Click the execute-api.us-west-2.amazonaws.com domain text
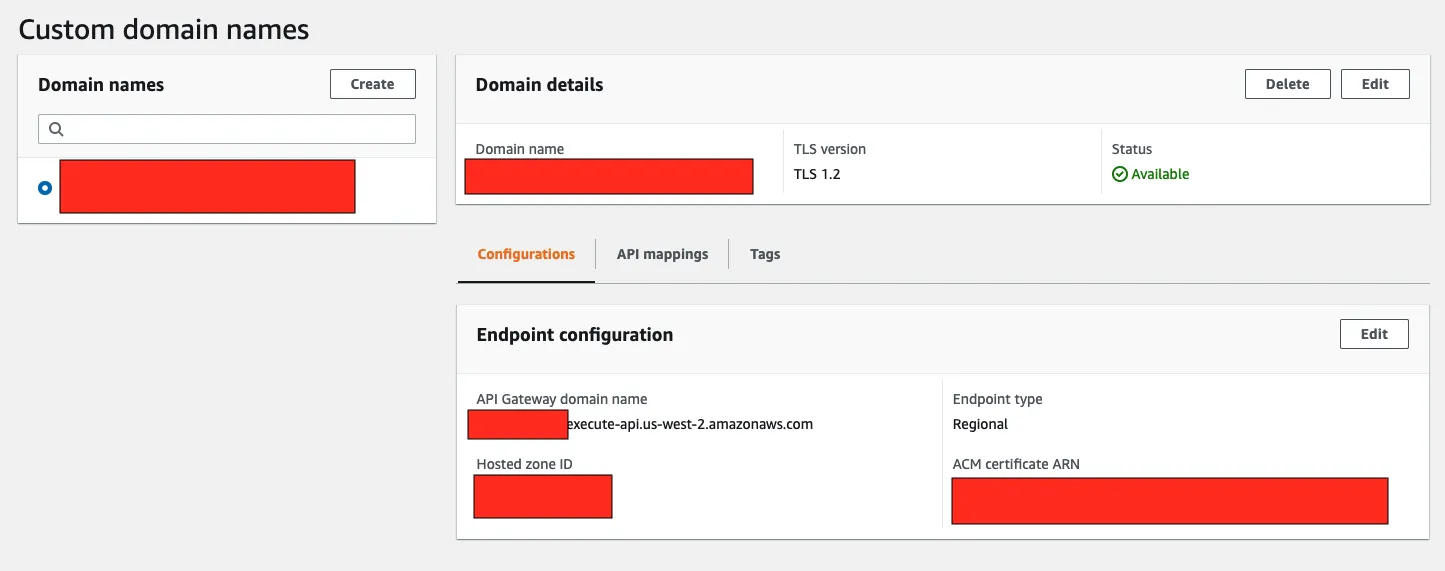This screenshot has height=571, width=1445. pyautogui.click(x=690, y=424)
